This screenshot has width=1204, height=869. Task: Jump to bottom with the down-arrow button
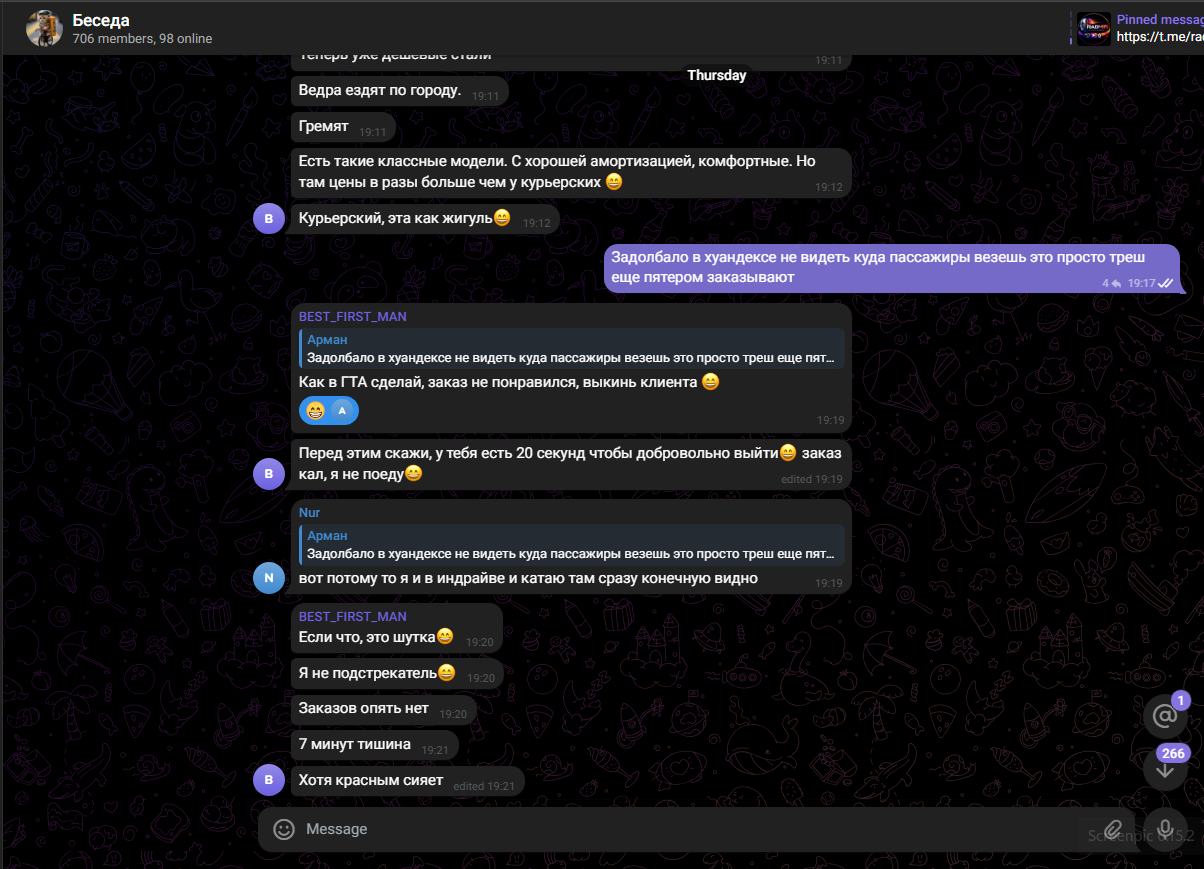(1165, 770)
